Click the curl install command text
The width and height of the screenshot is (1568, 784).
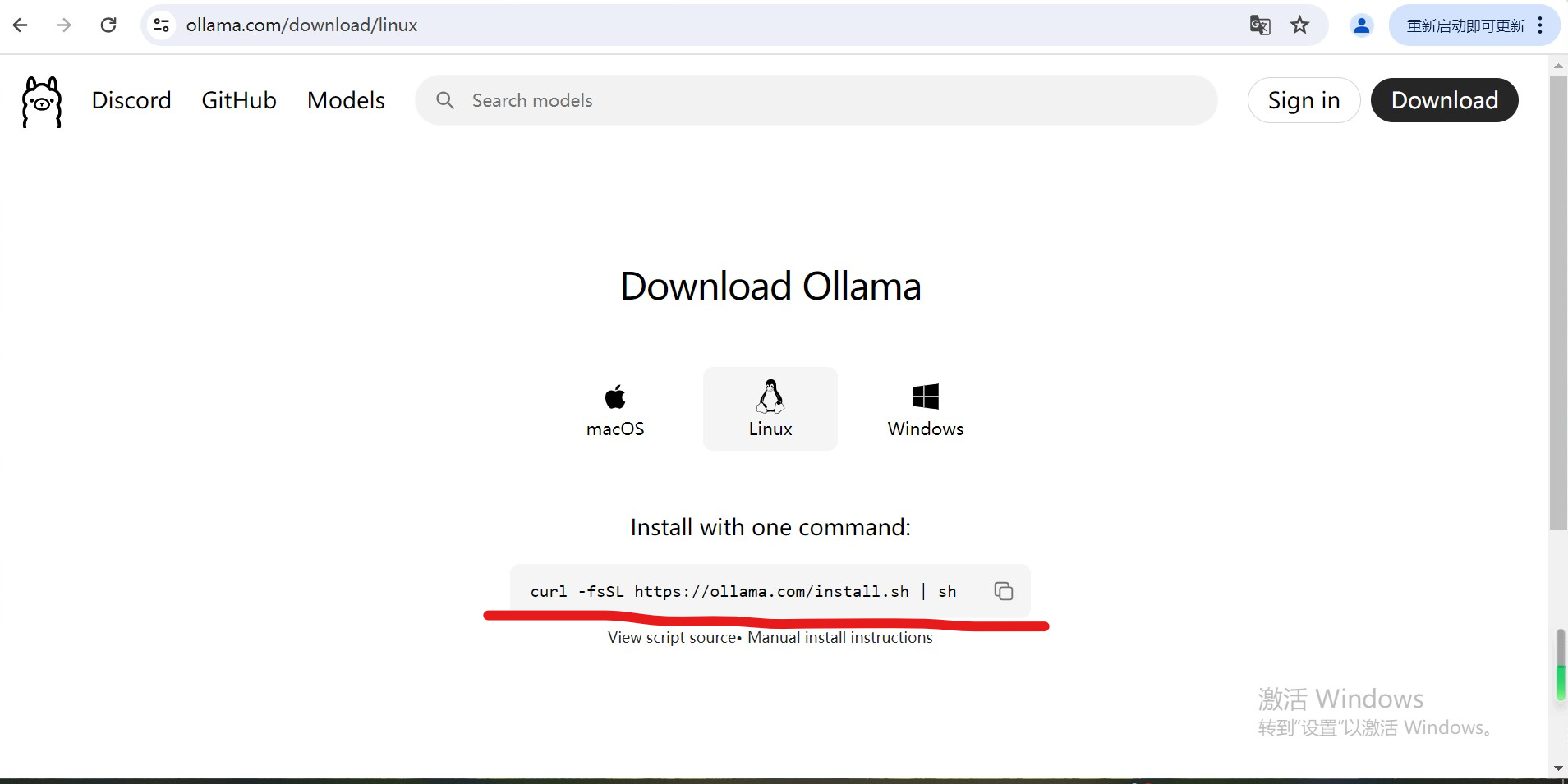743,591
